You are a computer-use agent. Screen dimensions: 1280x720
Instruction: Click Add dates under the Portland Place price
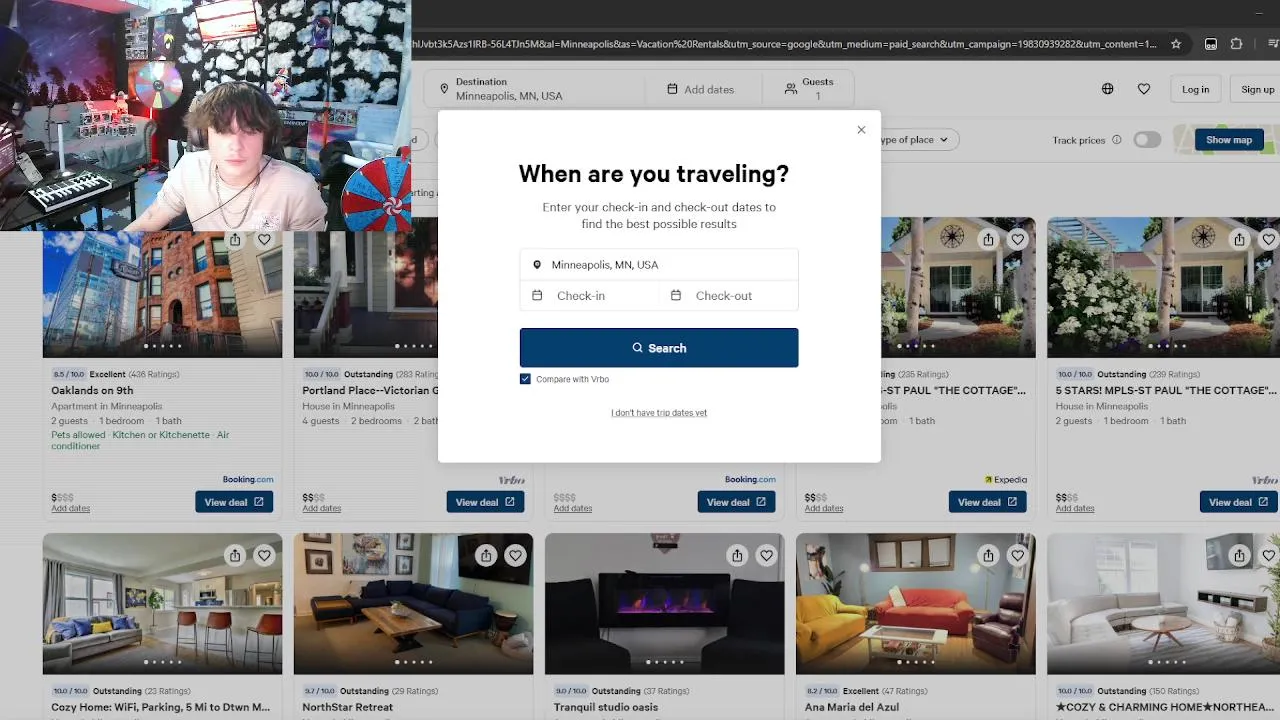321,509
